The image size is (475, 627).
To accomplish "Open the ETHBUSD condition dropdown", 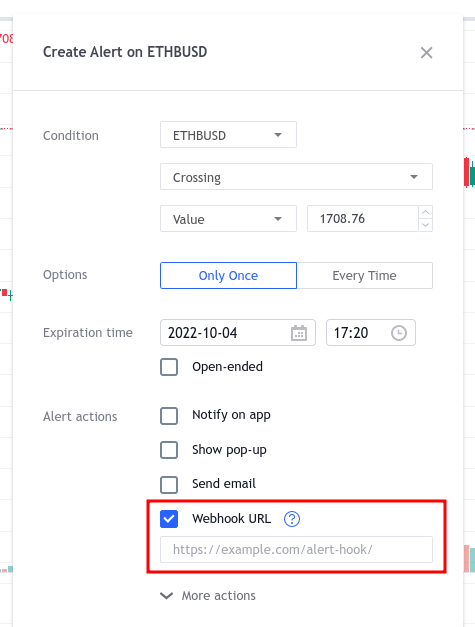I will [228, 135].
